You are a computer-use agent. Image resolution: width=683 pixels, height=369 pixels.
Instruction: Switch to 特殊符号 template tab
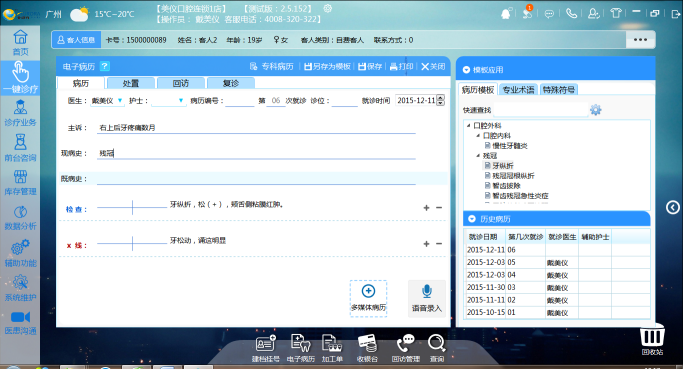click(x=559, y=90)
